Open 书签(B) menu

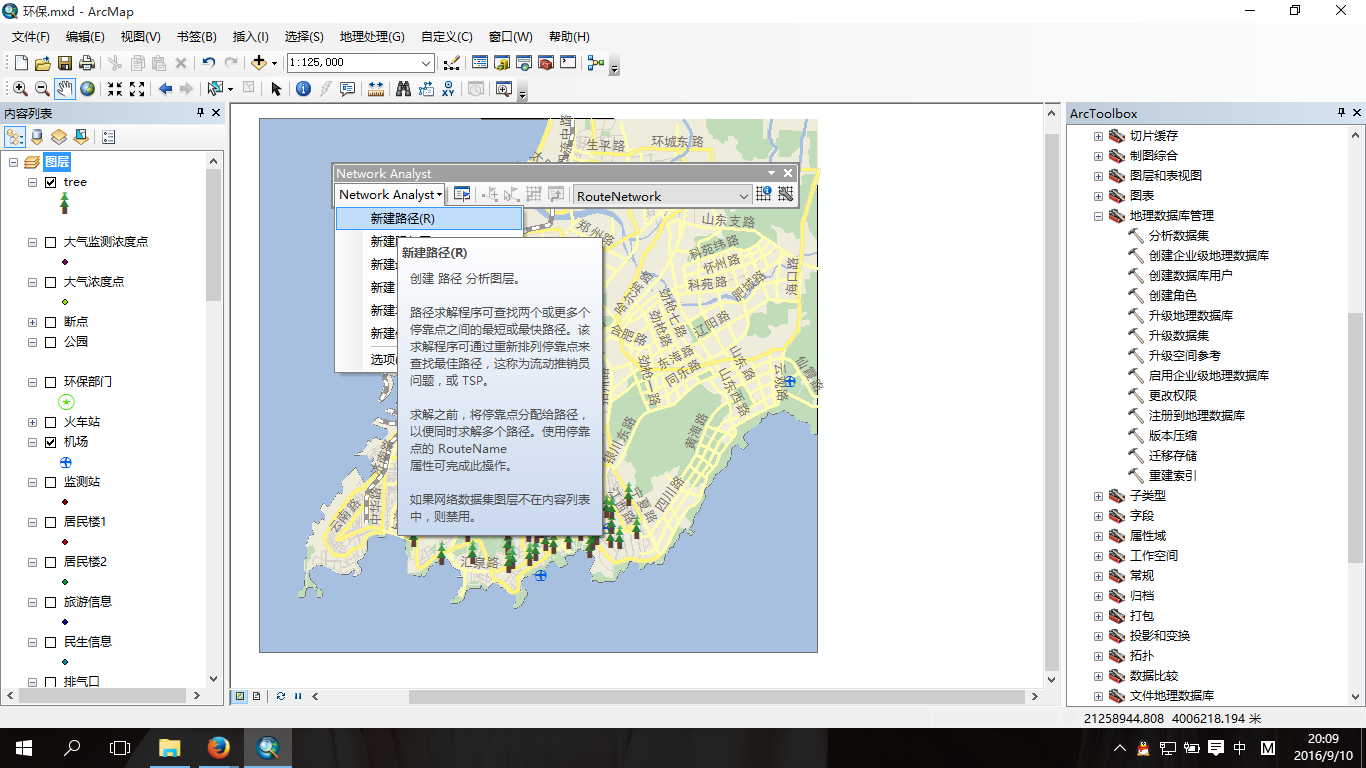[197, 36]
